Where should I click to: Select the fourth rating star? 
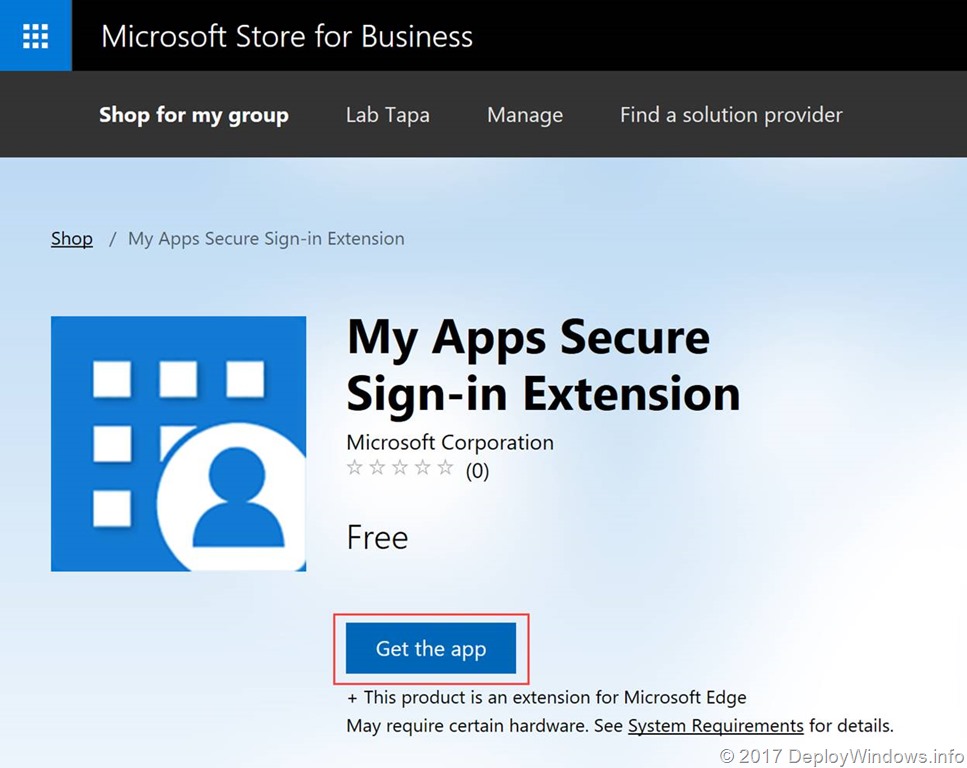(x=424, y=467)
